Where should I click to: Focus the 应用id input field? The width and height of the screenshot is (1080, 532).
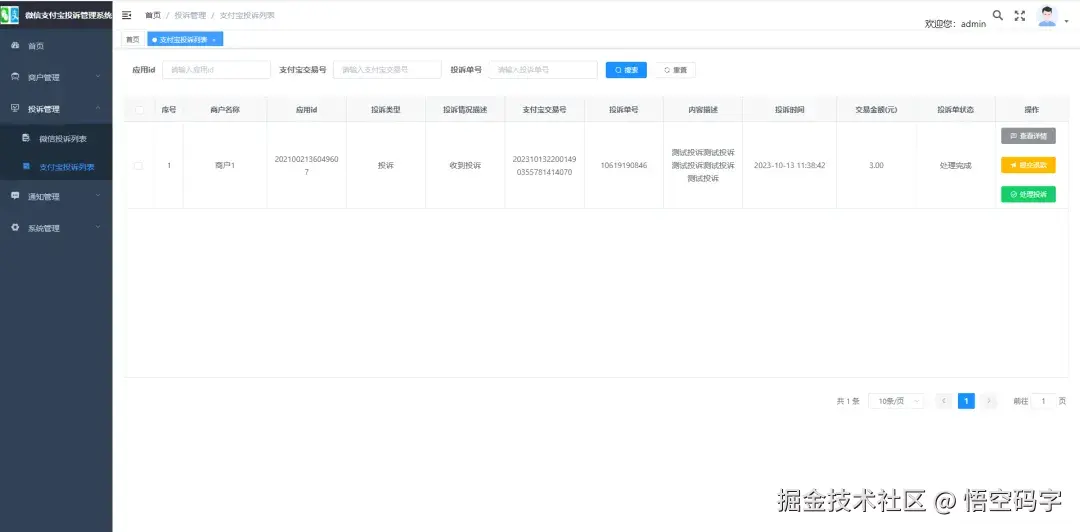[x=216, y=70]
